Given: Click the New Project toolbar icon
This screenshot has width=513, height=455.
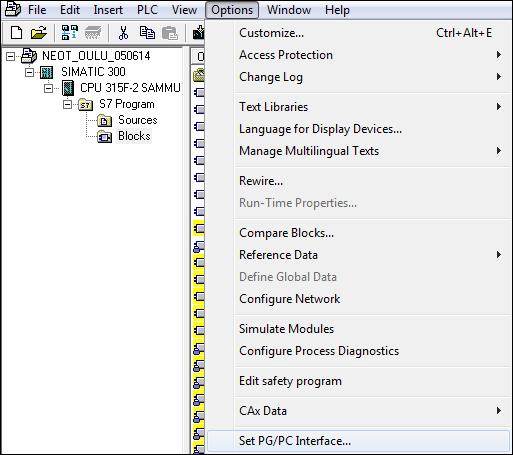Looking at the screenshot, I should click(16, 33).
